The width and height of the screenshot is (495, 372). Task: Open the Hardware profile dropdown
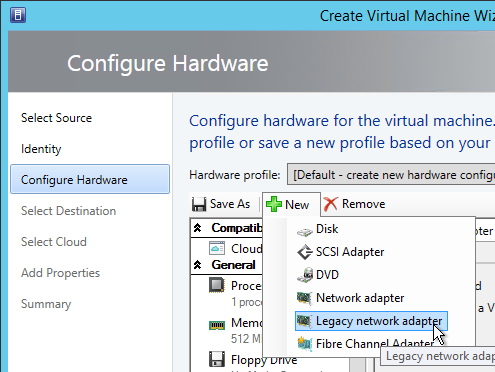391,174
